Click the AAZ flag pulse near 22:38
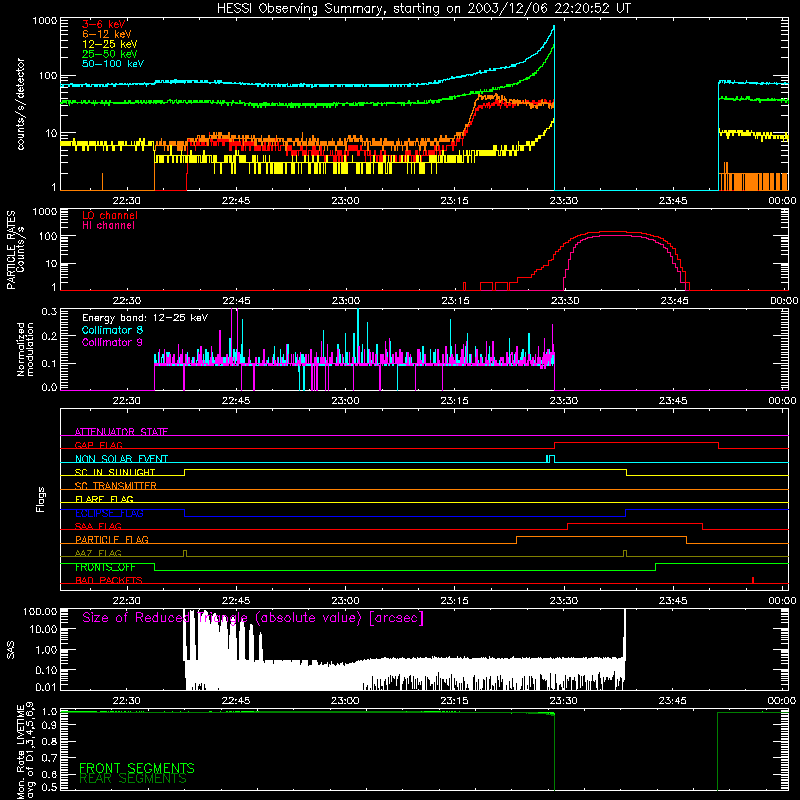The width and height of the screenshot is (800, 800). [185, 553]
